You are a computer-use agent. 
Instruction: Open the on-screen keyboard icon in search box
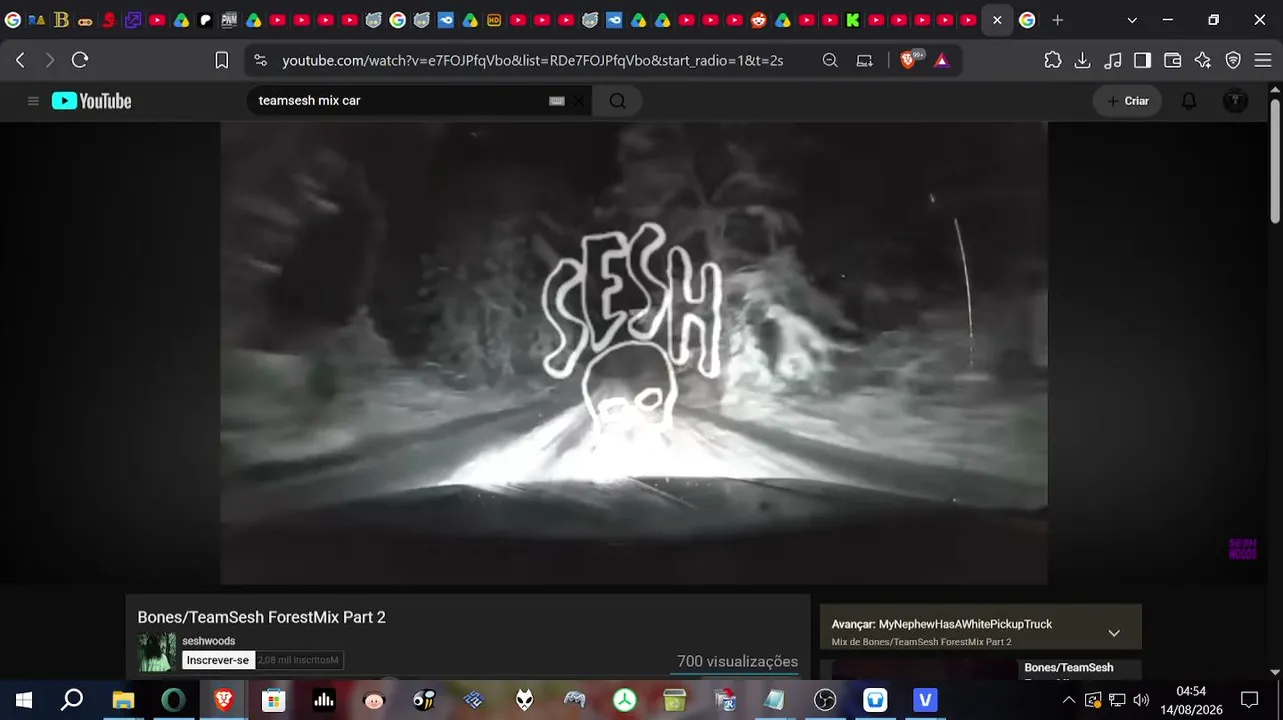pyautogui.click(x=557, y=101)
